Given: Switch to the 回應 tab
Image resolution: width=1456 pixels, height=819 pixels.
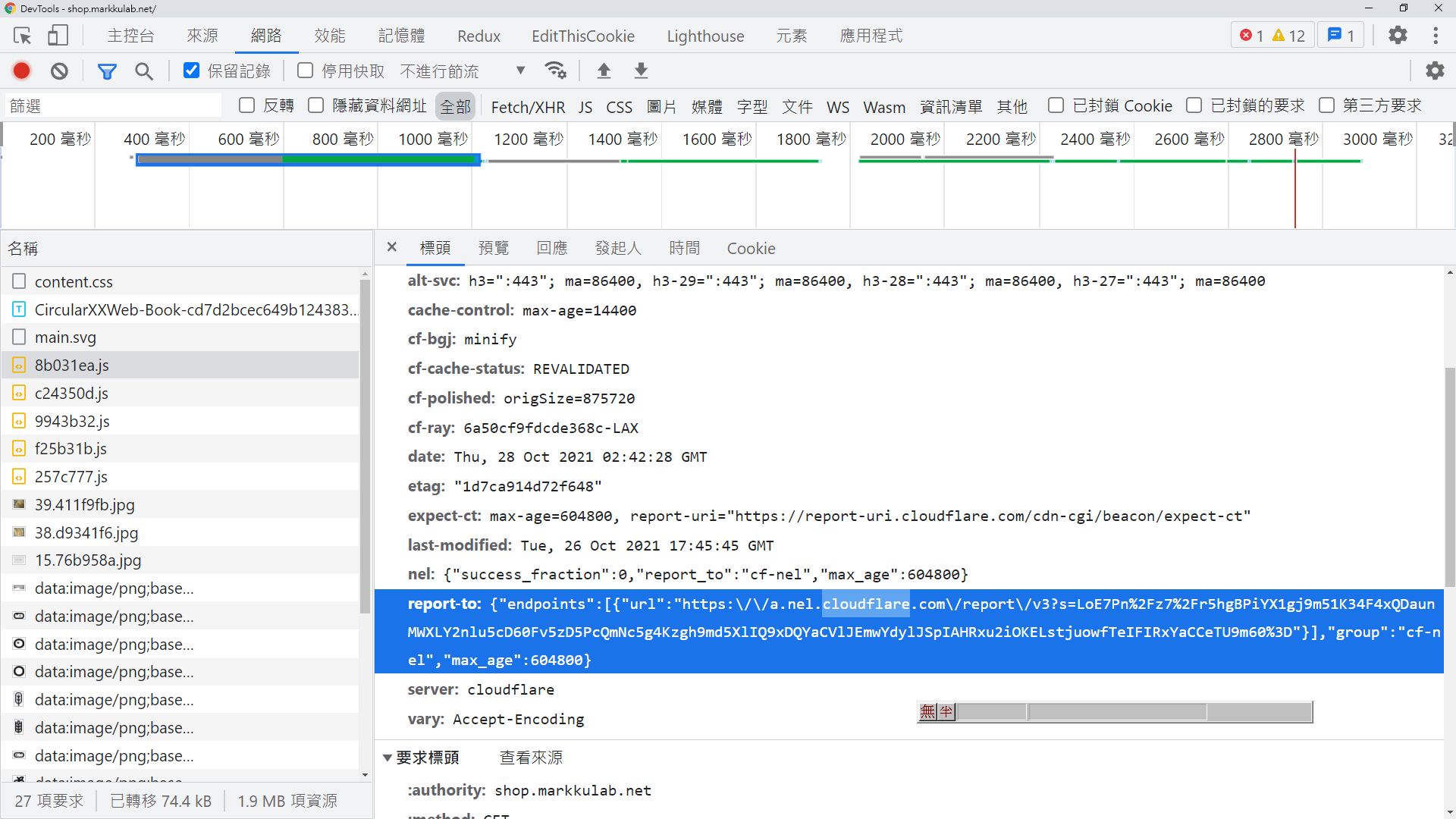Looking at the screenshot, I should pos(551,248).
